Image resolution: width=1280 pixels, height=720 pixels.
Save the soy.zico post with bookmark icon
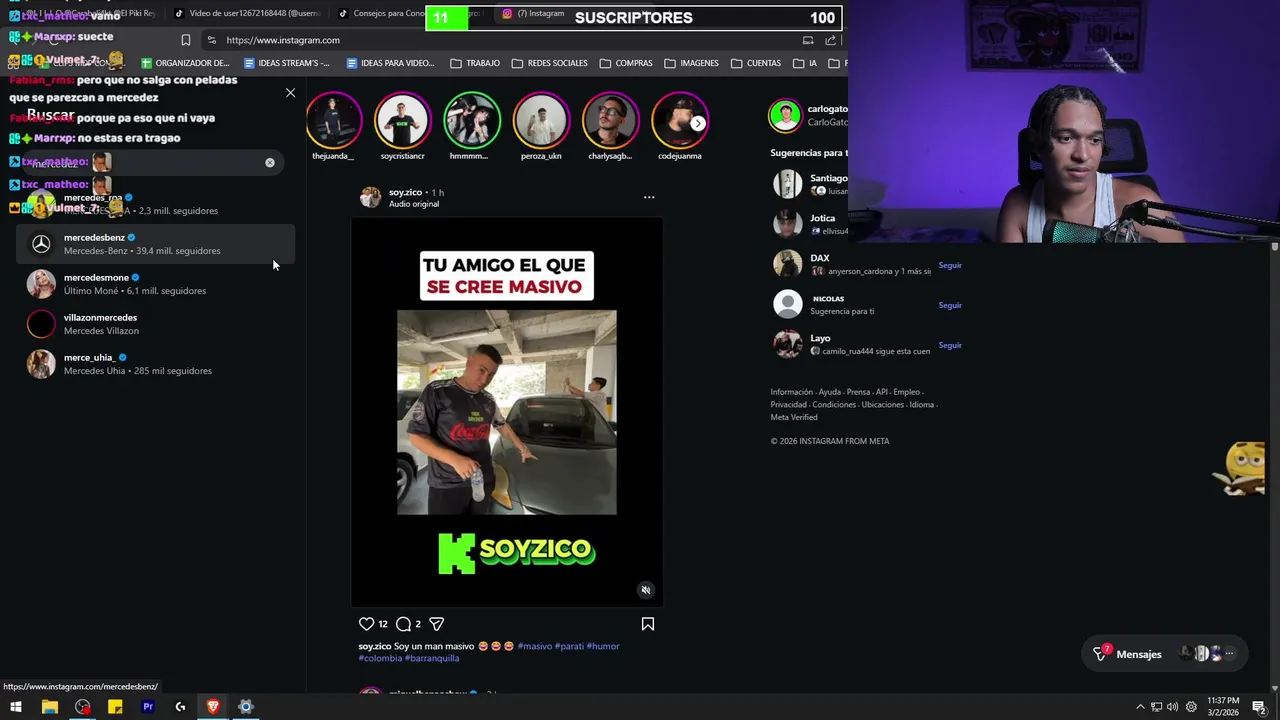pyautogui.click(x=648, y=624)
